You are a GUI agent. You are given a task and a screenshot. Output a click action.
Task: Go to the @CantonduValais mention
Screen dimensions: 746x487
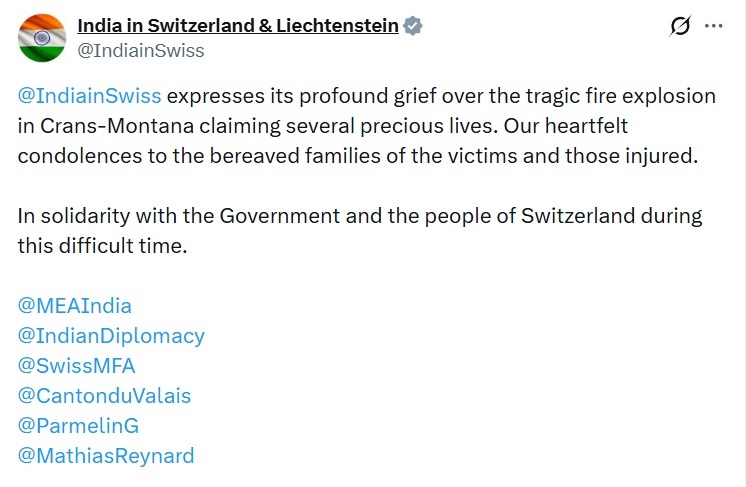pos(104,395)
